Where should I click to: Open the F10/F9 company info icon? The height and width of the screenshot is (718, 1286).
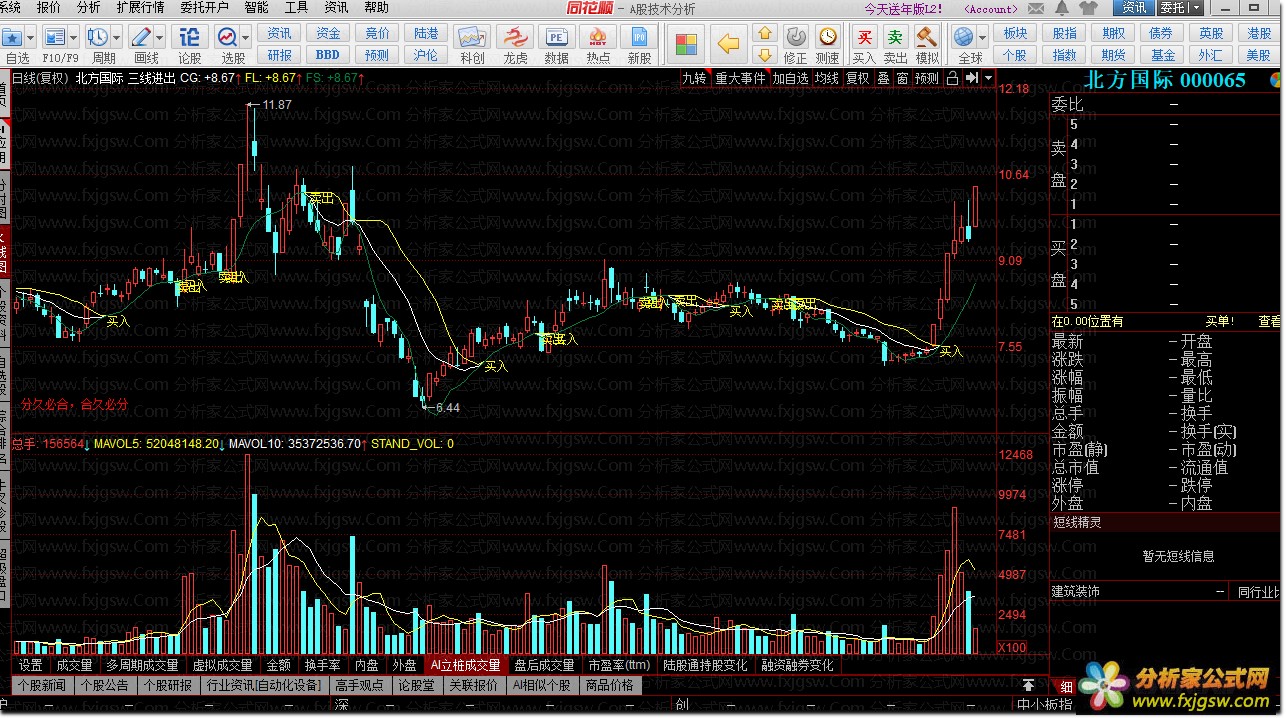coord(53,37)
